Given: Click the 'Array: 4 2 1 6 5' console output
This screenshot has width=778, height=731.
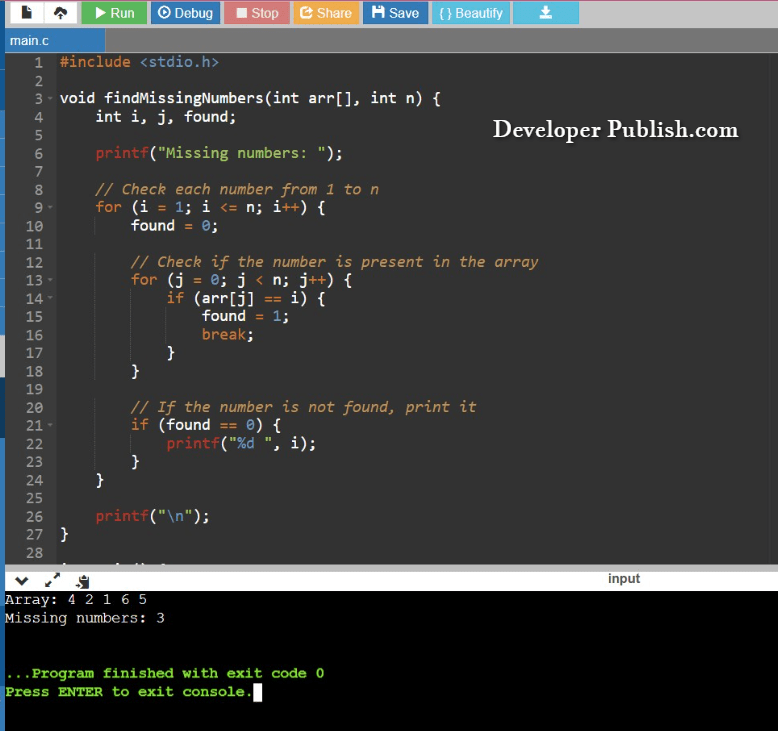Looking at the screenshot, I should tap(76, 599).
